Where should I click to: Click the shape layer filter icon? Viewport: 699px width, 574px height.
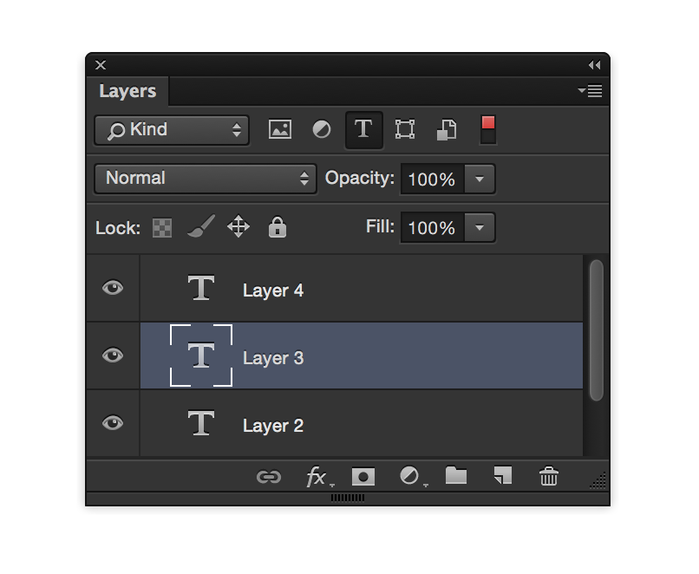(404, 130)
